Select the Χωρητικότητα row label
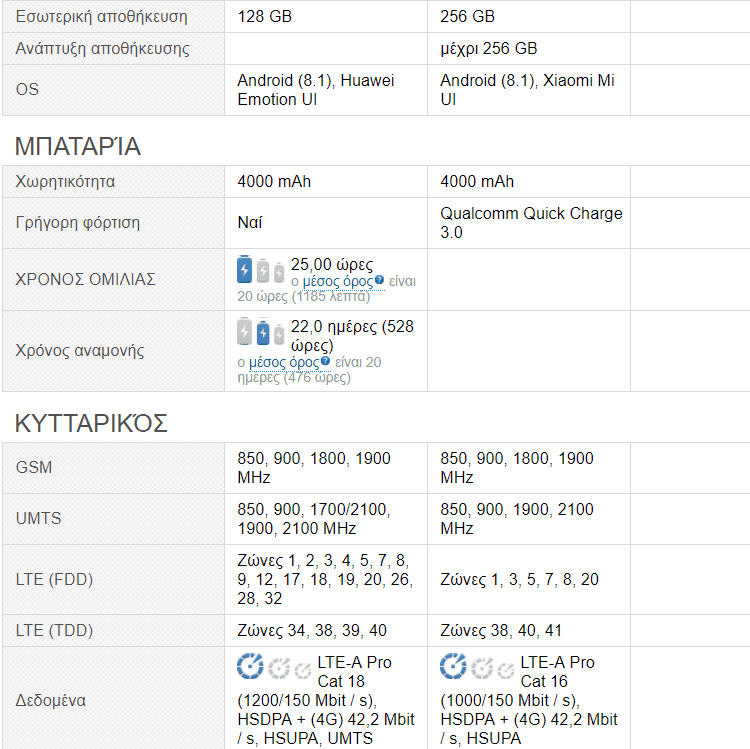 [x=65, y=182]
